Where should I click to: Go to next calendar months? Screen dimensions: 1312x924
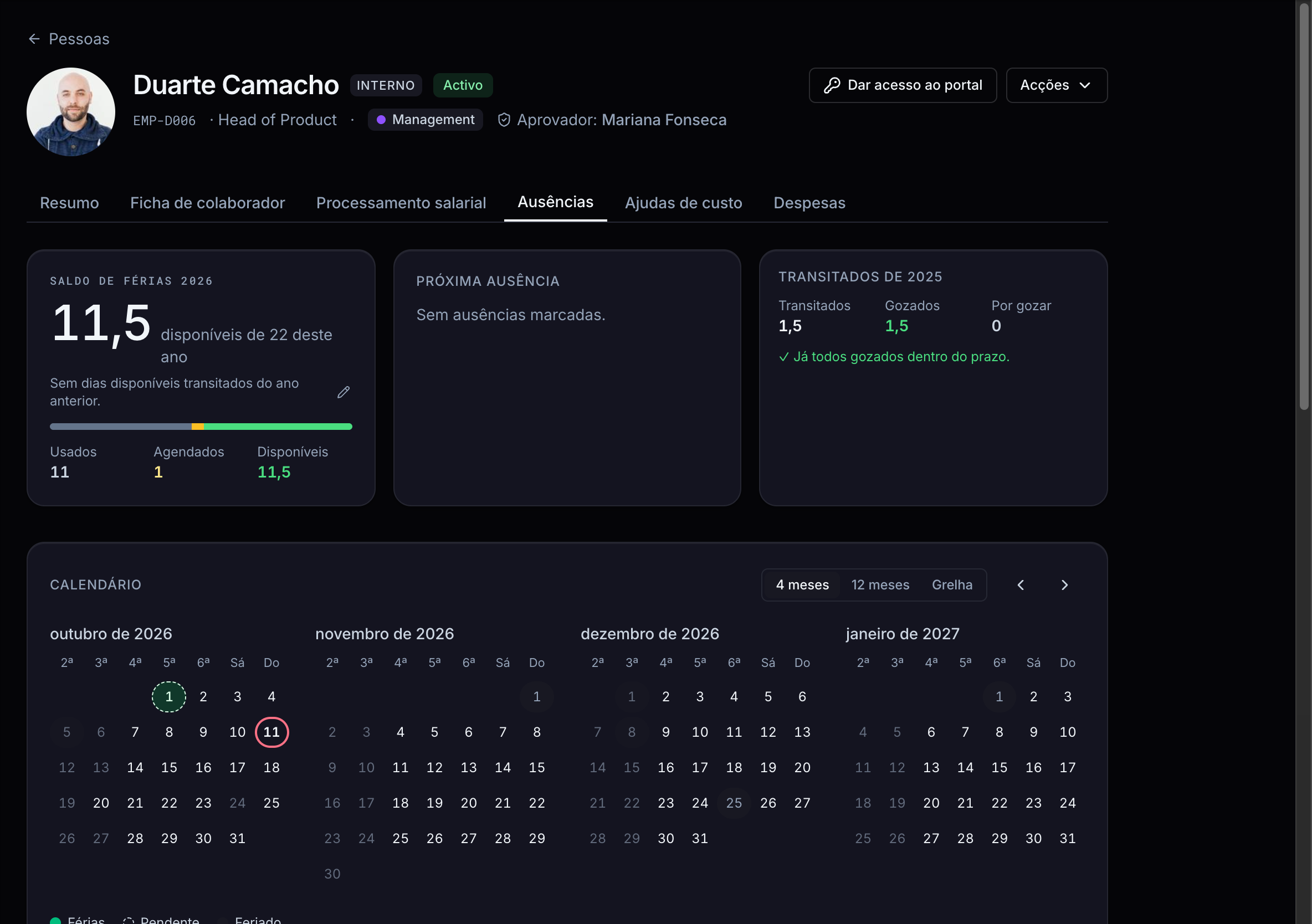pyautogui.click(x=1064, y=584)
